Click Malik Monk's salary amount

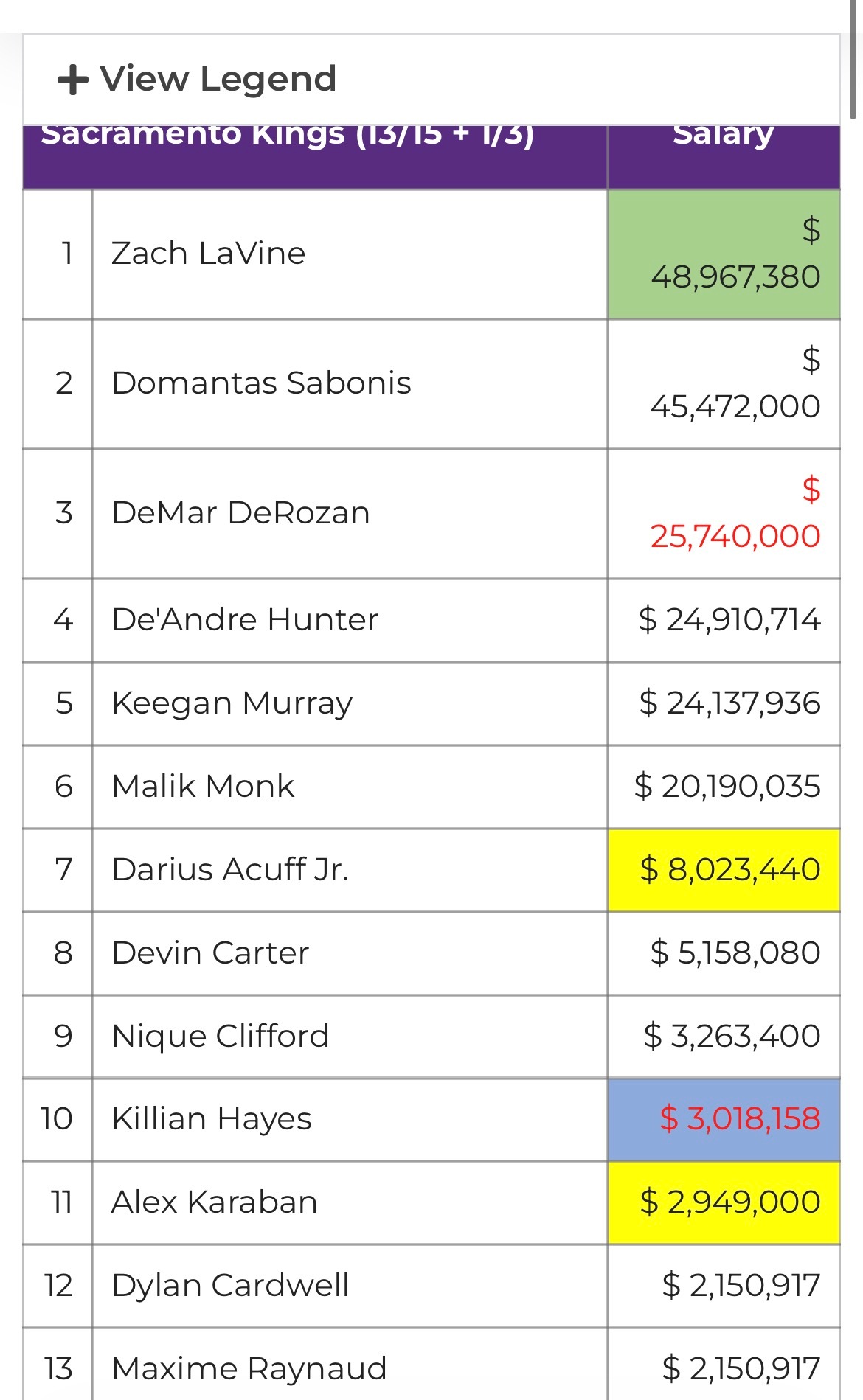tap(727, 787)
